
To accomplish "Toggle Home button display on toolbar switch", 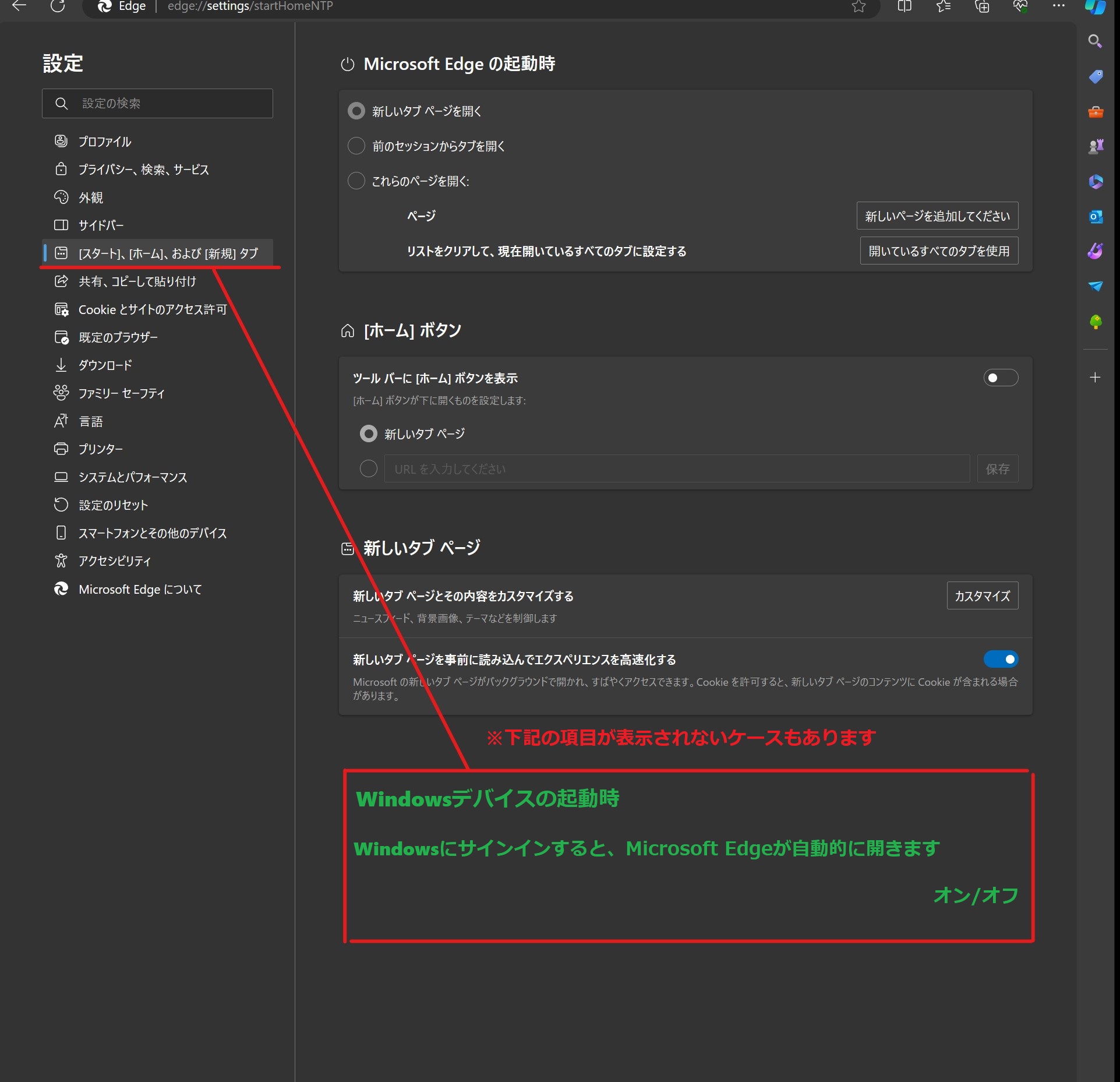I will tap(1001, 378).
